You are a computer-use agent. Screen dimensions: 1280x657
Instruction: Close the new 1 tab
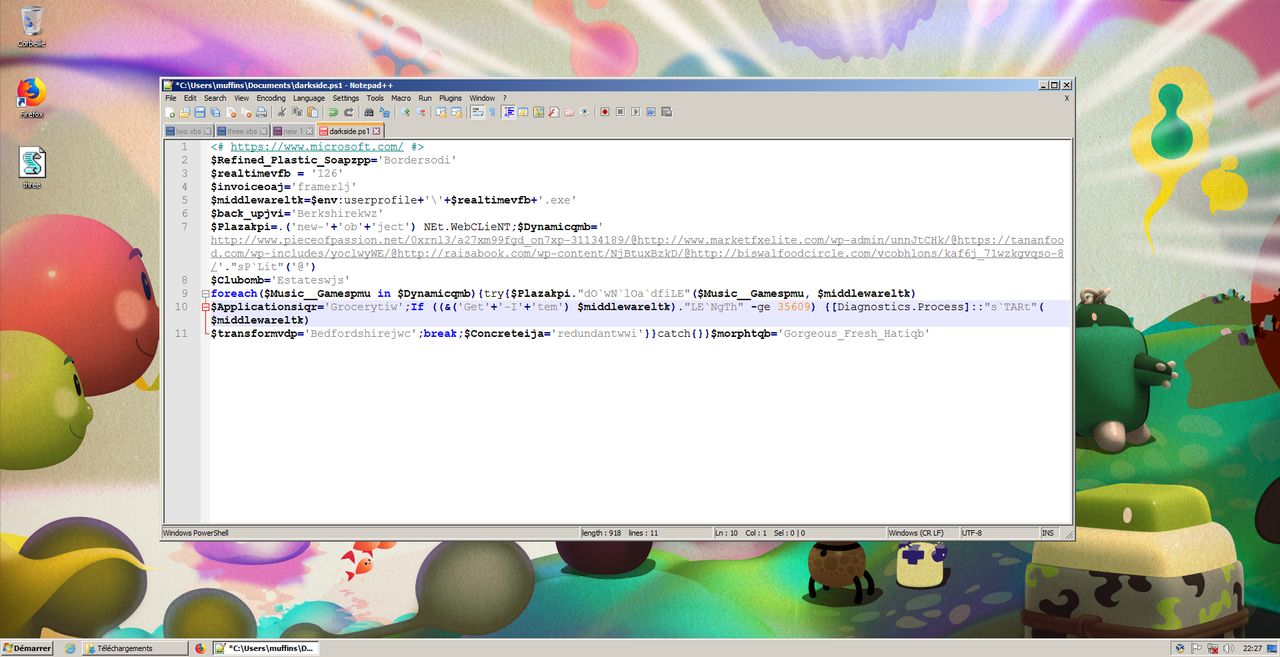pos(309,131)
